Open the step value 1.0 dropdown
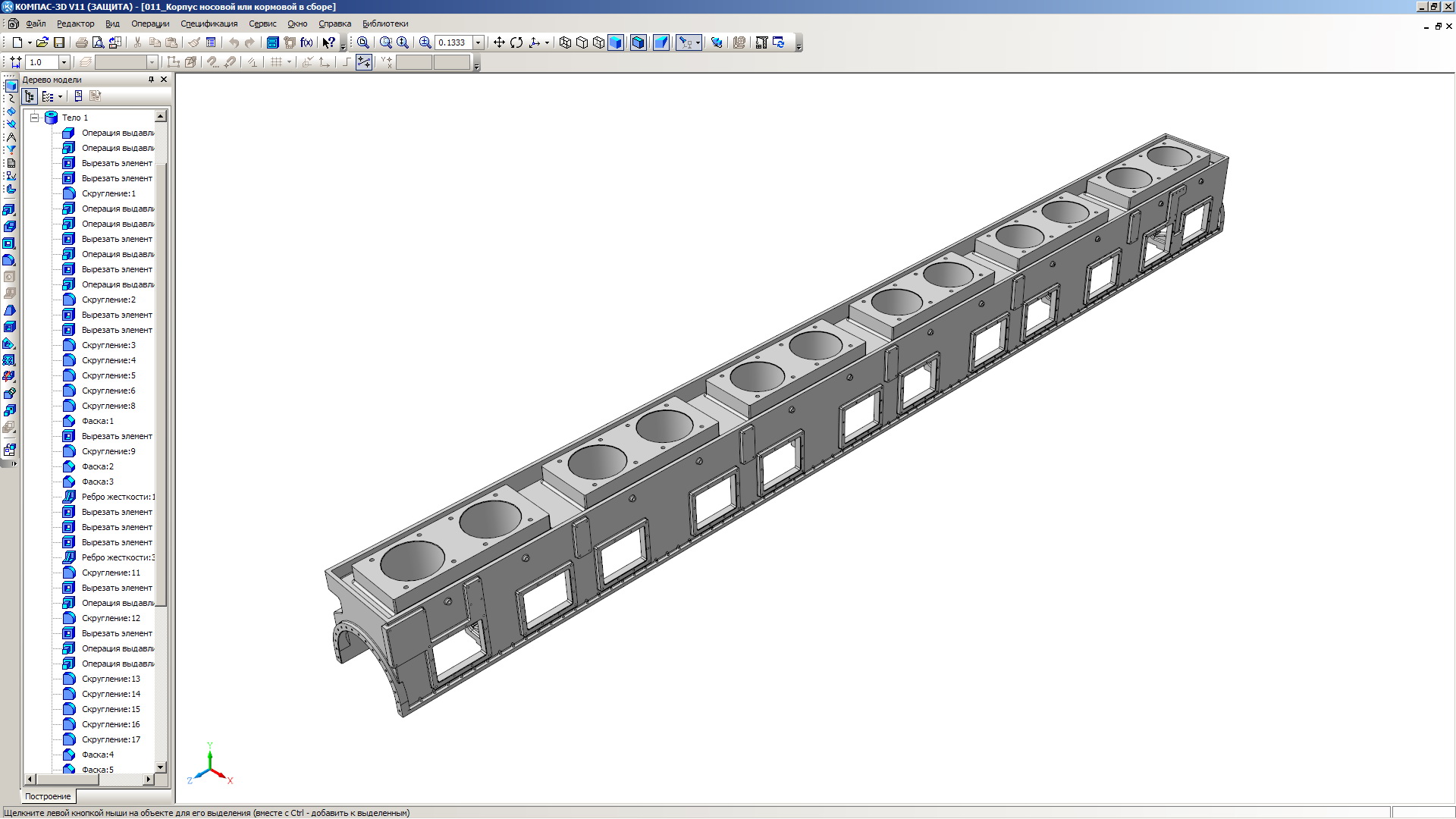The width and height of the screenshot is (1456, 819). [x=64, y=62]
